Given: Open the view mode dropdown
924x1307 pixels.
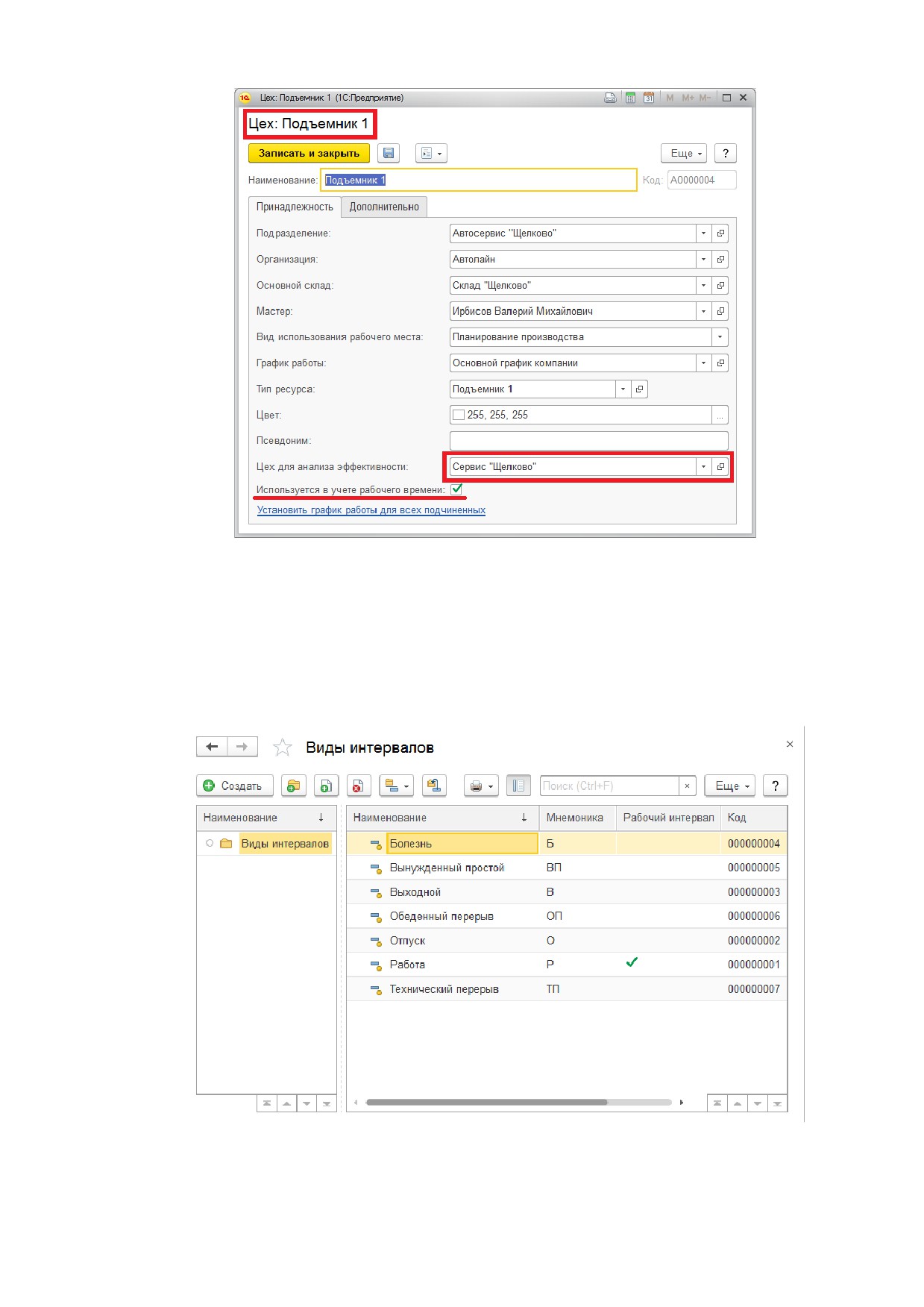Looking at the screenshot, I should tap(397, 786).
